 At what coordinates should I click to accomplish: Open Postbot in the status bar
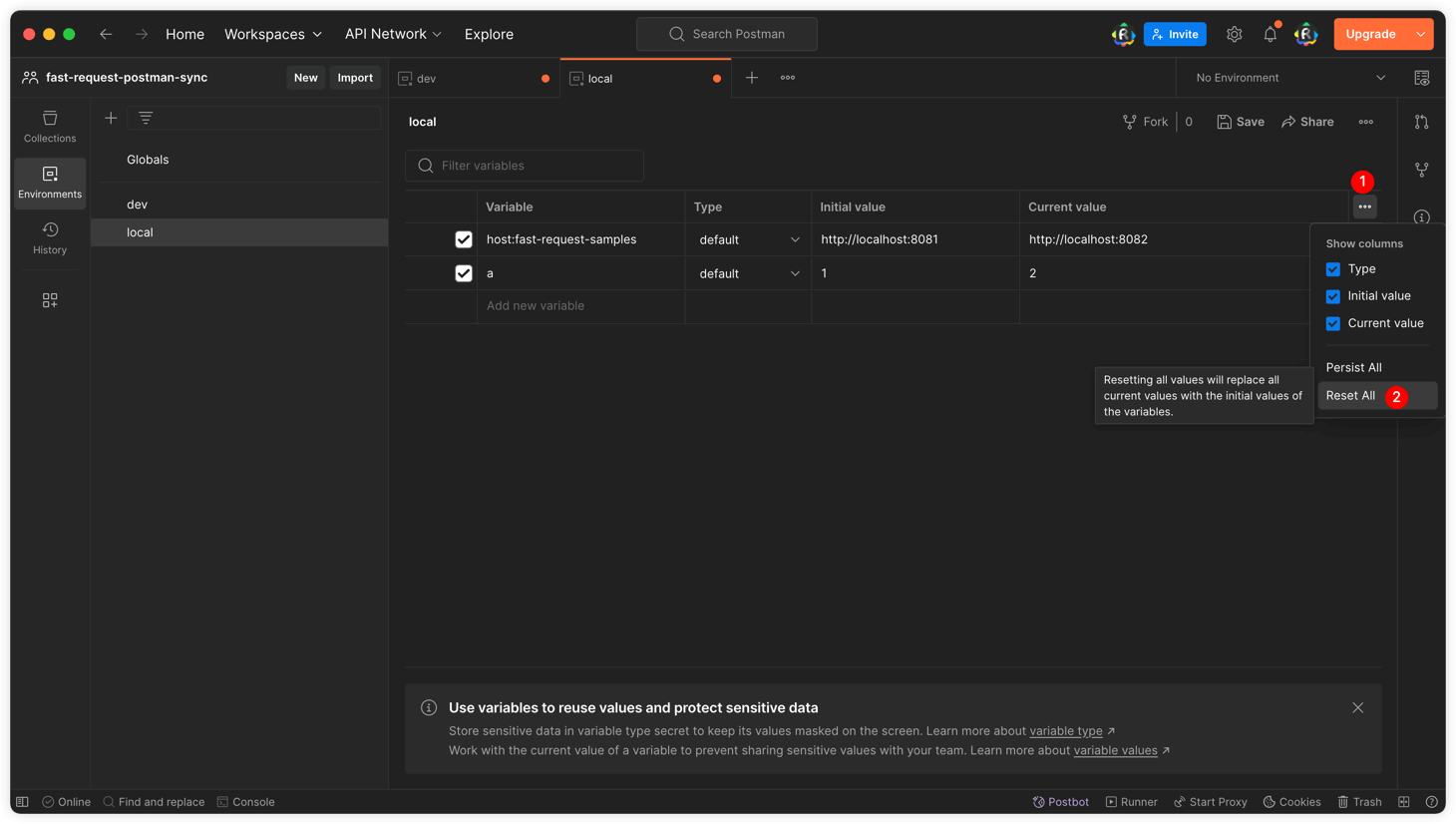point(1060,802)
